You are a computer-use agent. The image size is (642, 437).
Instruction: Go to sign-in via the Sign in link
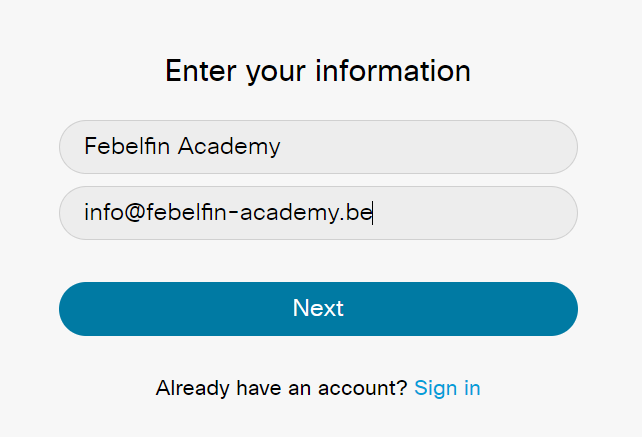click(x=447, y=388)
